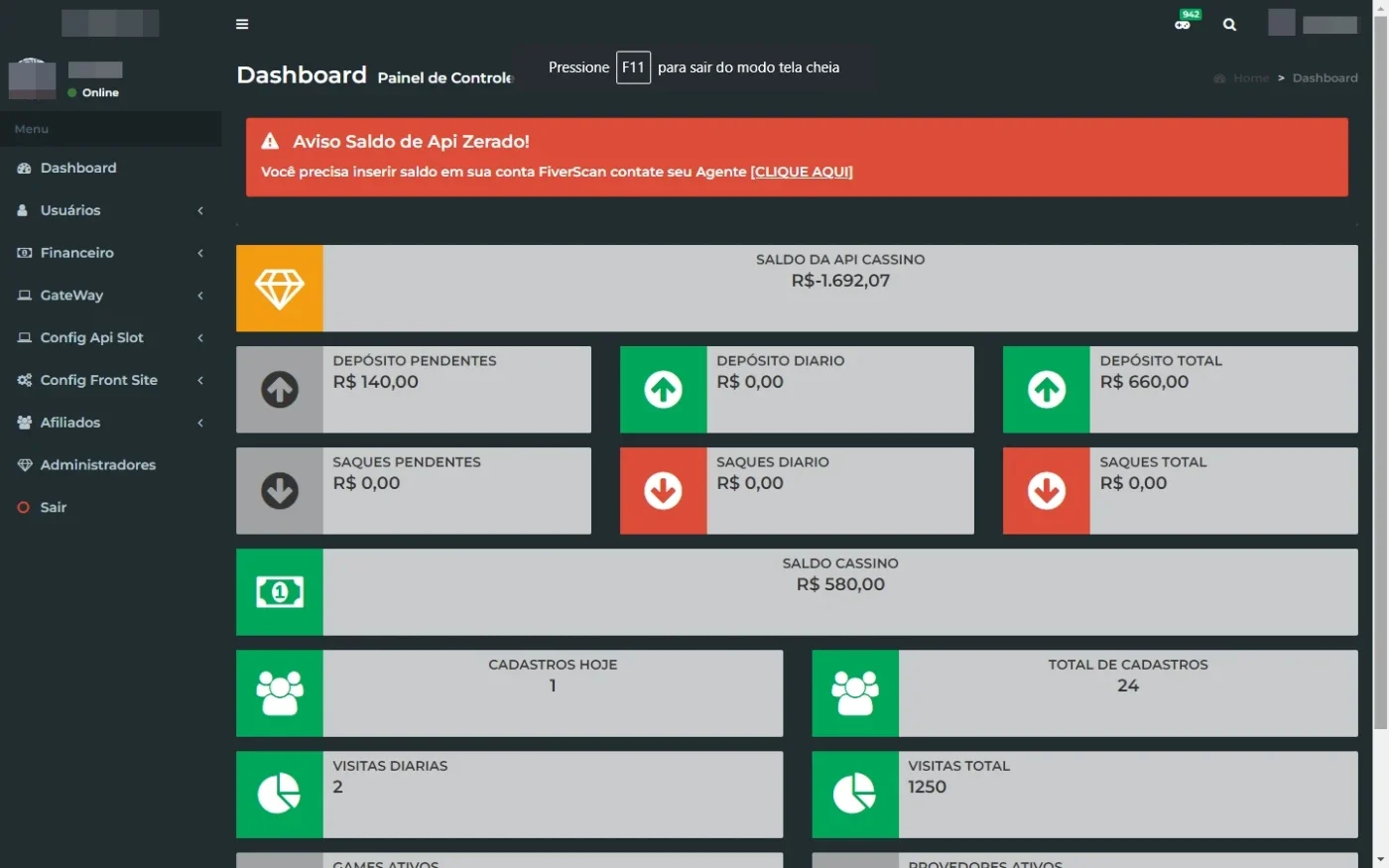
Task: Click the R$ 660,00 total deposit value
Action: (x=1144, y=382)
